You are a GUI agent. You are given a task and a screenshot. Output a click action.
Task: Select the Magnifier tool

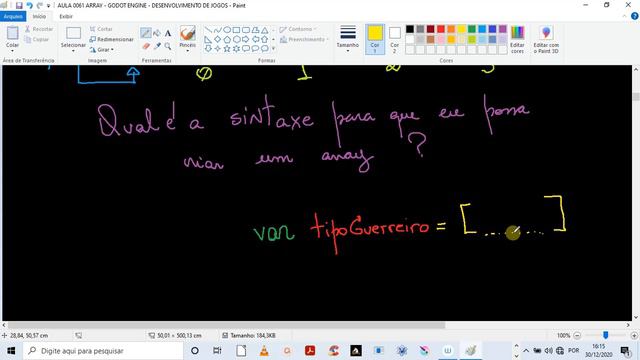click(168, 46)
